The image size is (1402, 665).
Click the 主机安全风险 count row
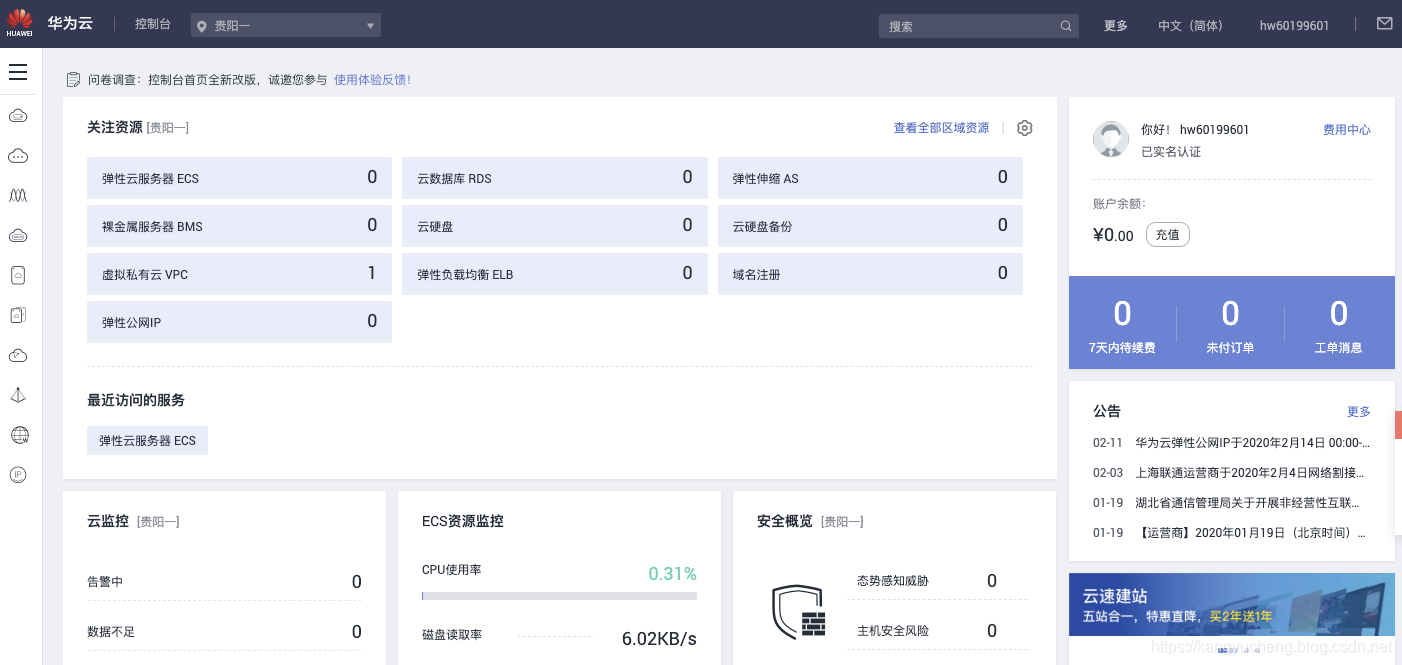[937, 631]
